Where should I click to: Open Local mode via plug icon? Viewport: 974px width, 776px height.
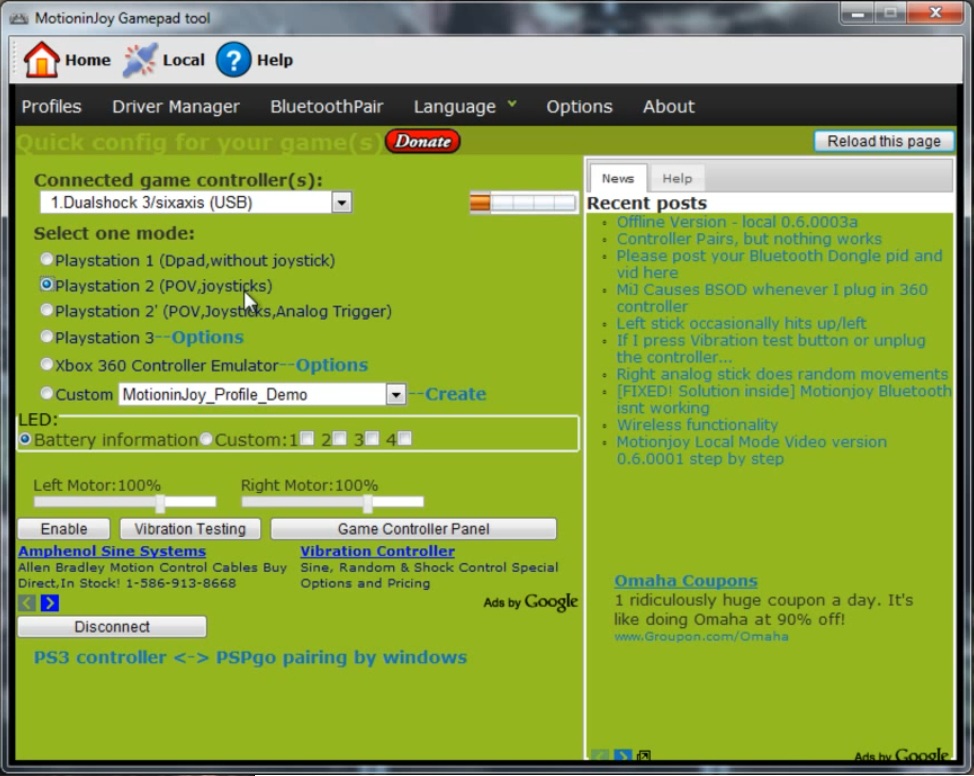(140, 60)
